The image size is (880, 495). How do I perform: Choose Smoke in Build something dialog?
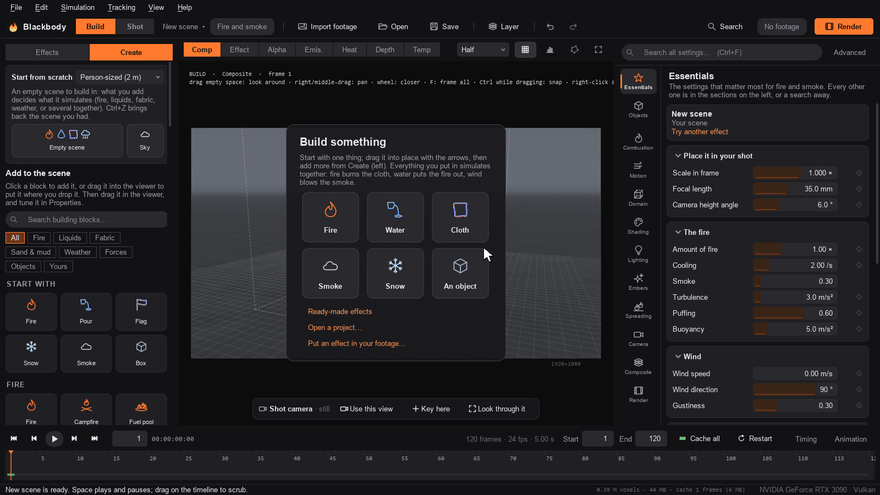pos(330,273)
